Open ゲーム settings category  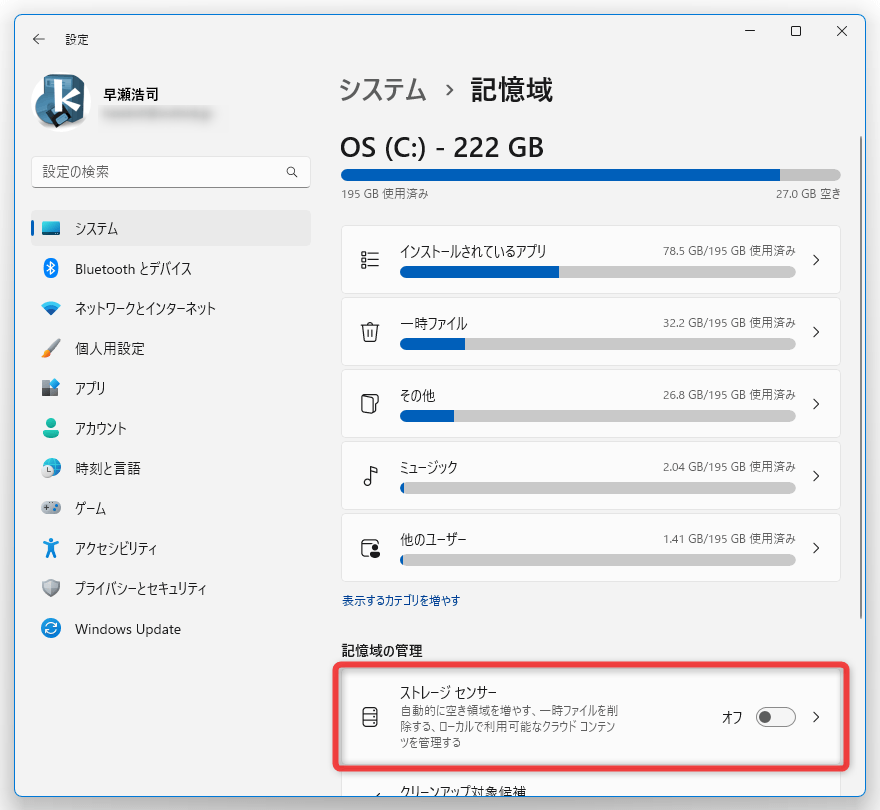[x=171, y=507]
